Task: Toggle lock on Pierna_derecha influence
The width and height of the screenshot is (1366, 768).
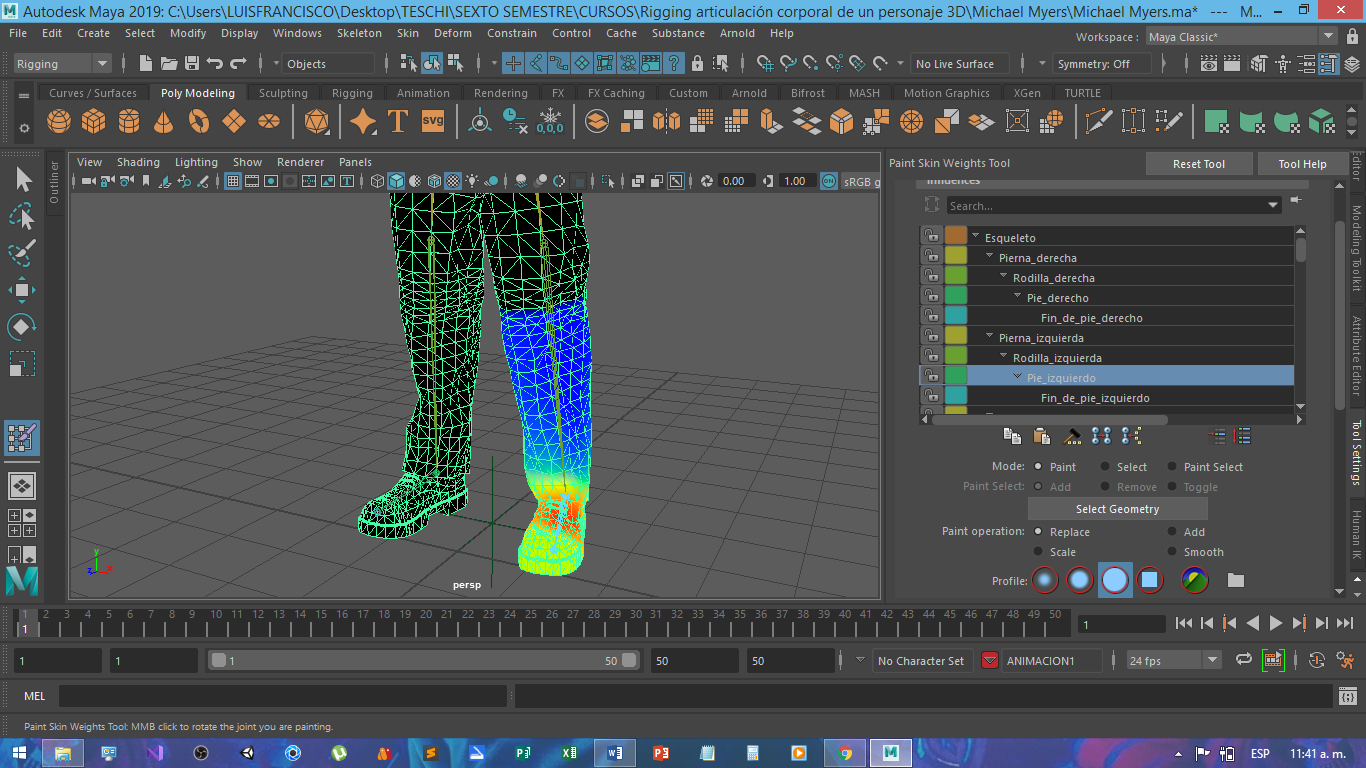Action: click(931, 257)
